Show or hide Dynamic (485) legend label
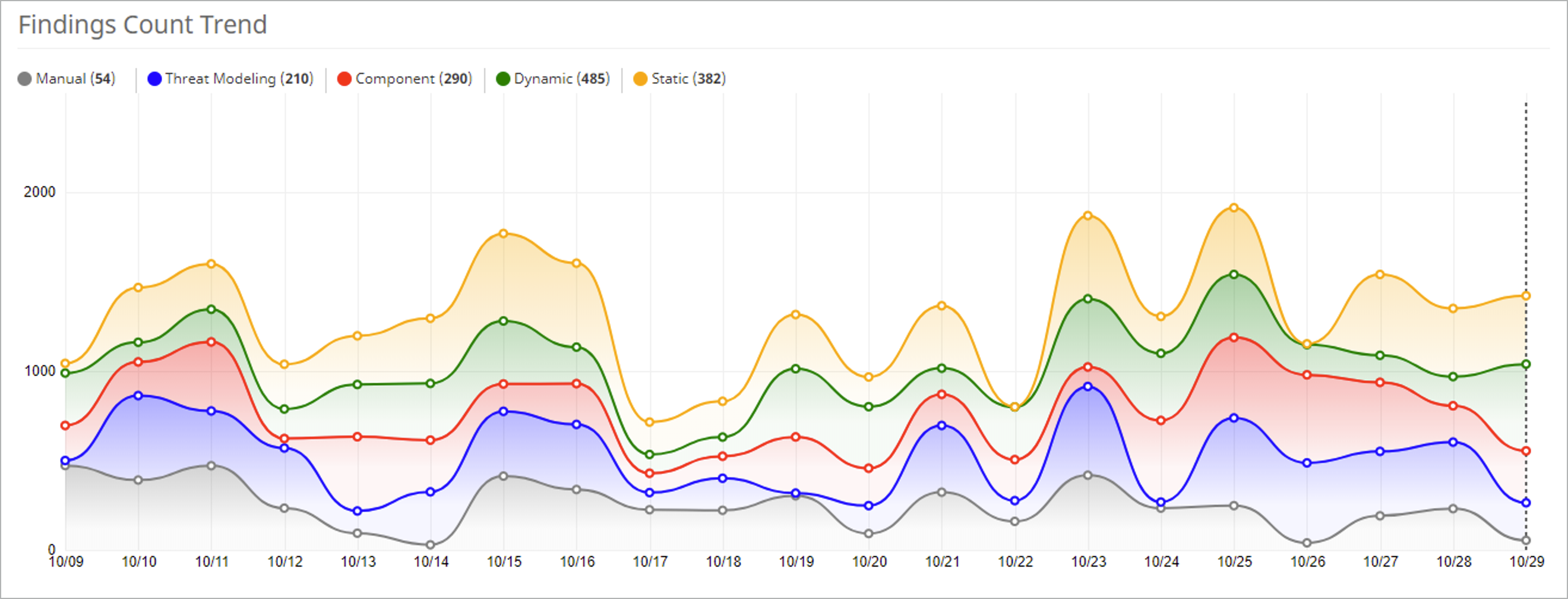This screenshot has height=599, width=1568. point(562,79)
